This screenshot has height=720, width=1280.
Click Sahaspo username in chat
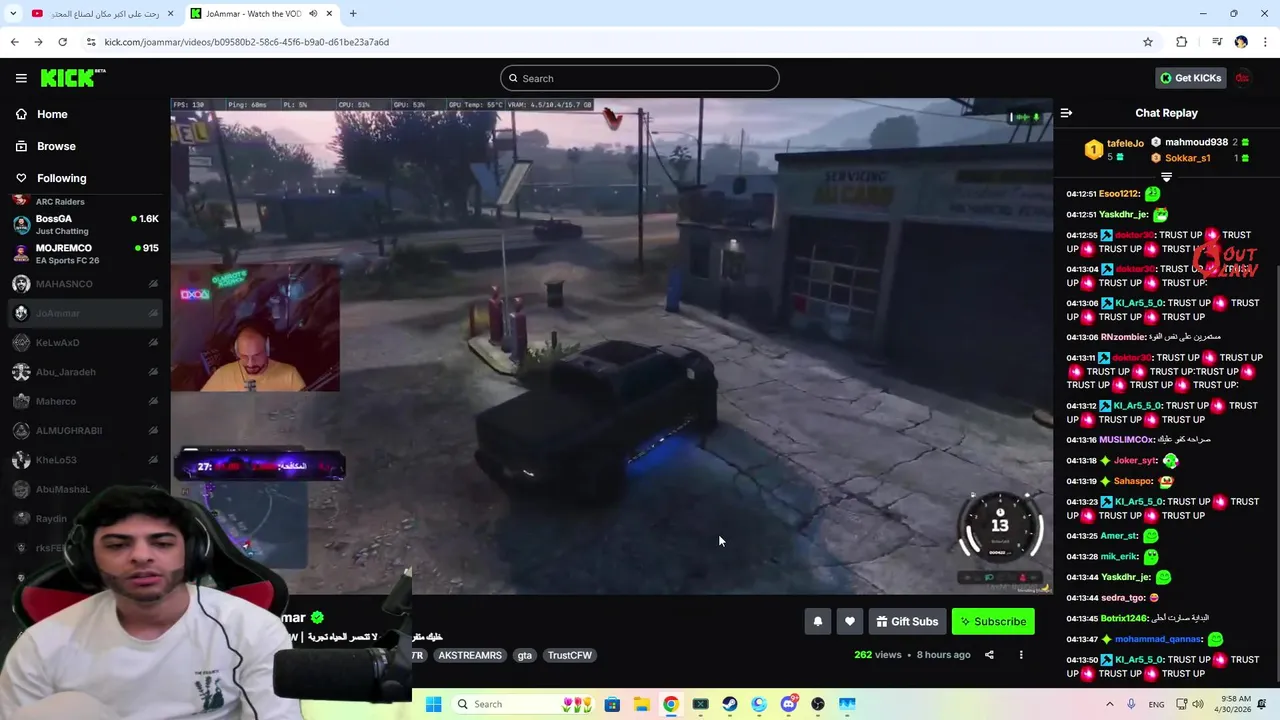click(1133, 481)
